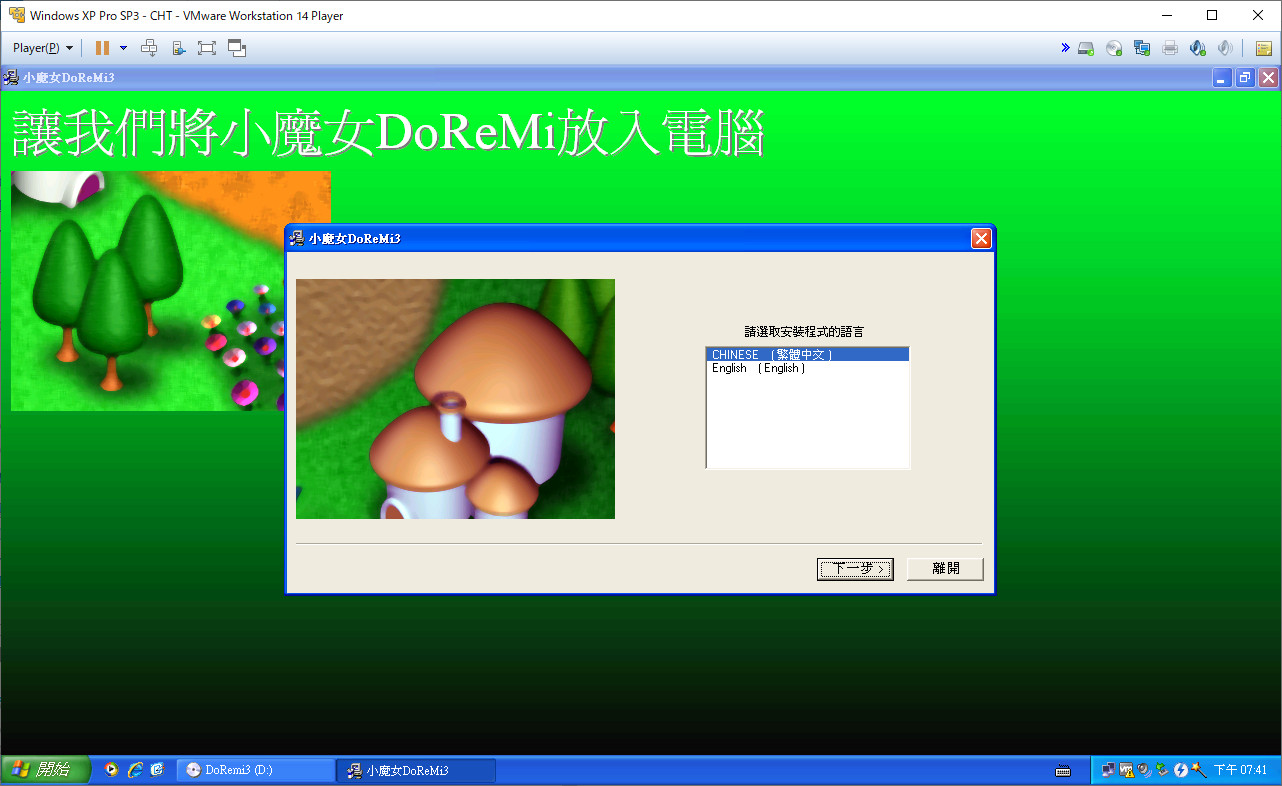Click the setup icon in the dialog title bar
Viewport: 1282px width, 786px height.
pos(297,238)
